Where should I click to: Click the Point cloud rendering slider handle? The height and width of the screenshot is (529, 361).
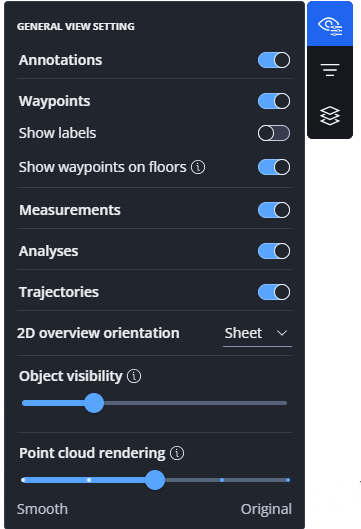tap(155, 480)
